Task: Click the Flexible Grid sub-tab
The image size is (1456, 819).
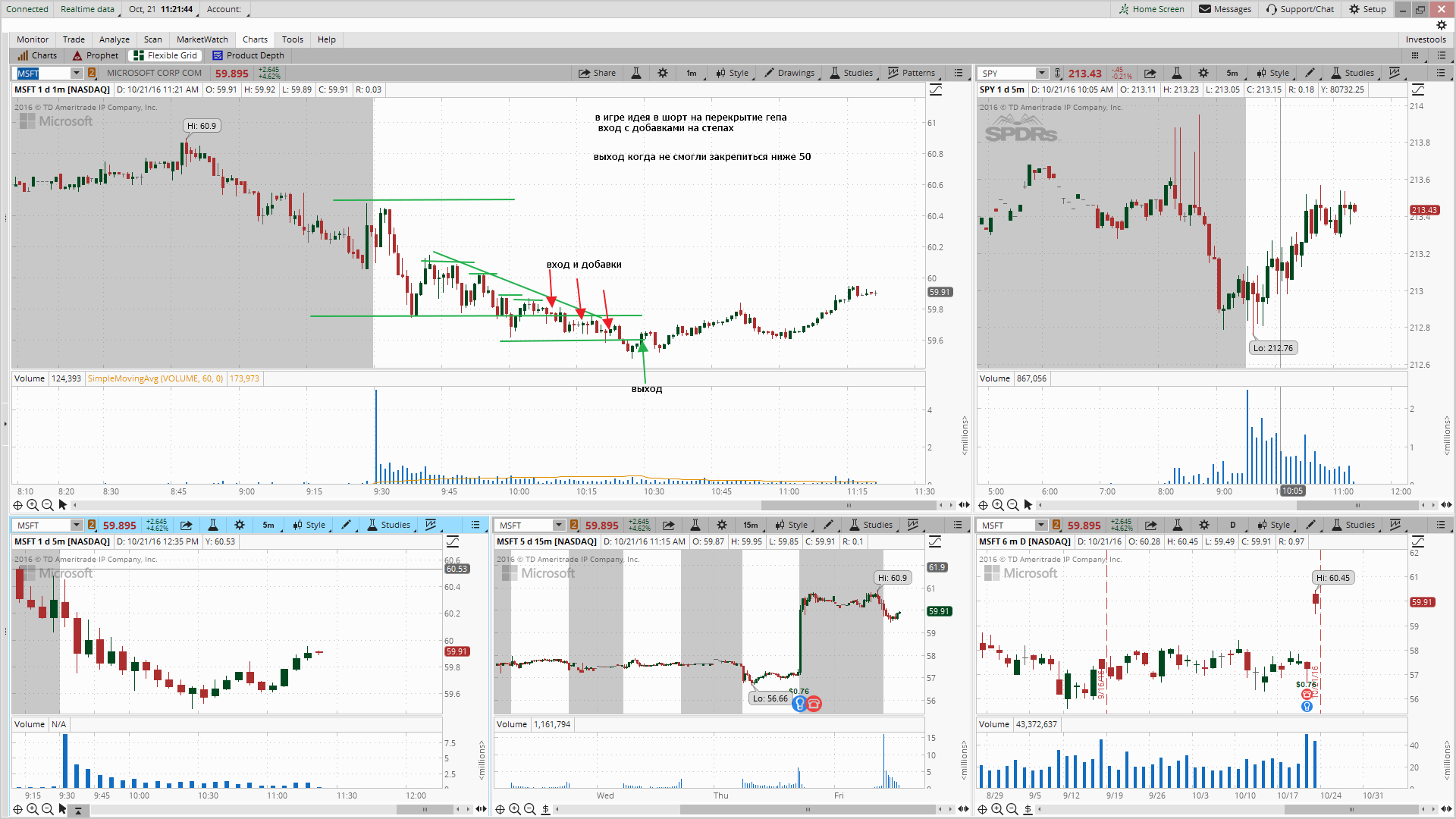Action: [x=165, y=55]
